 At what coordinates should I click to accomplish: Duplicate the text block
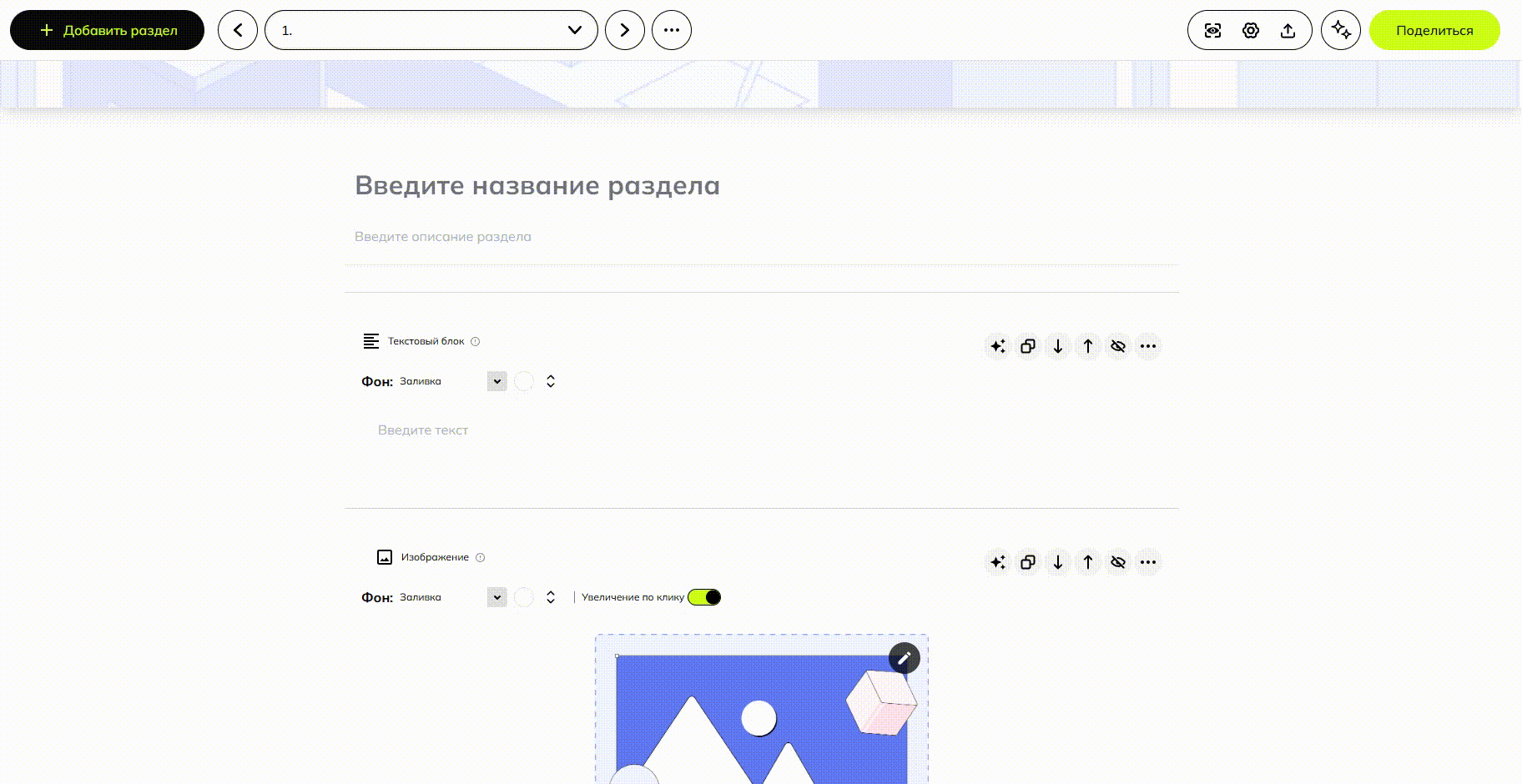1028,346
